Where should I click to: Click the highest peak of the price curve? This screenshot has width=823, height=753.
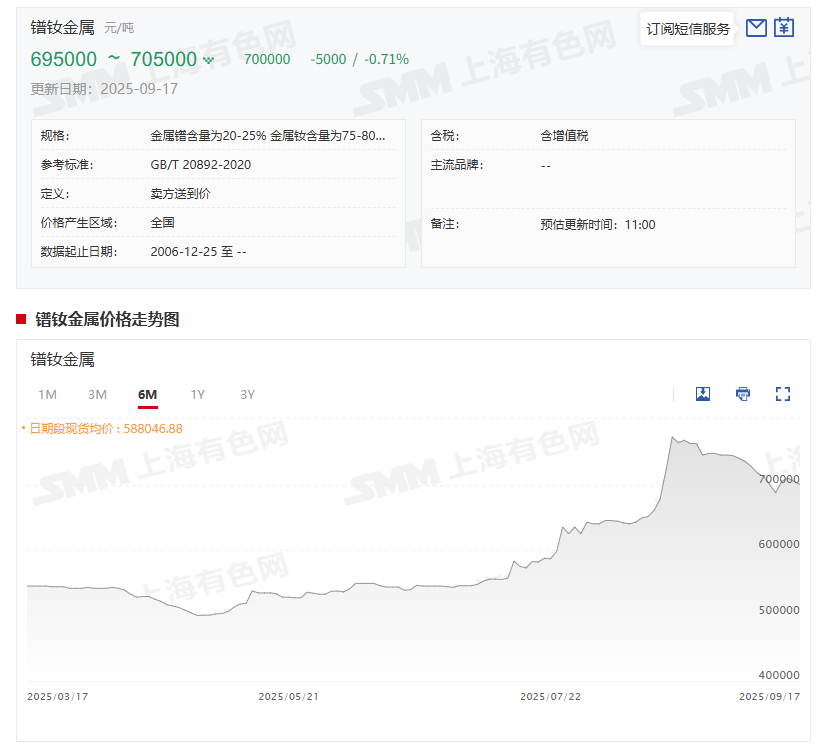(673, 438)
